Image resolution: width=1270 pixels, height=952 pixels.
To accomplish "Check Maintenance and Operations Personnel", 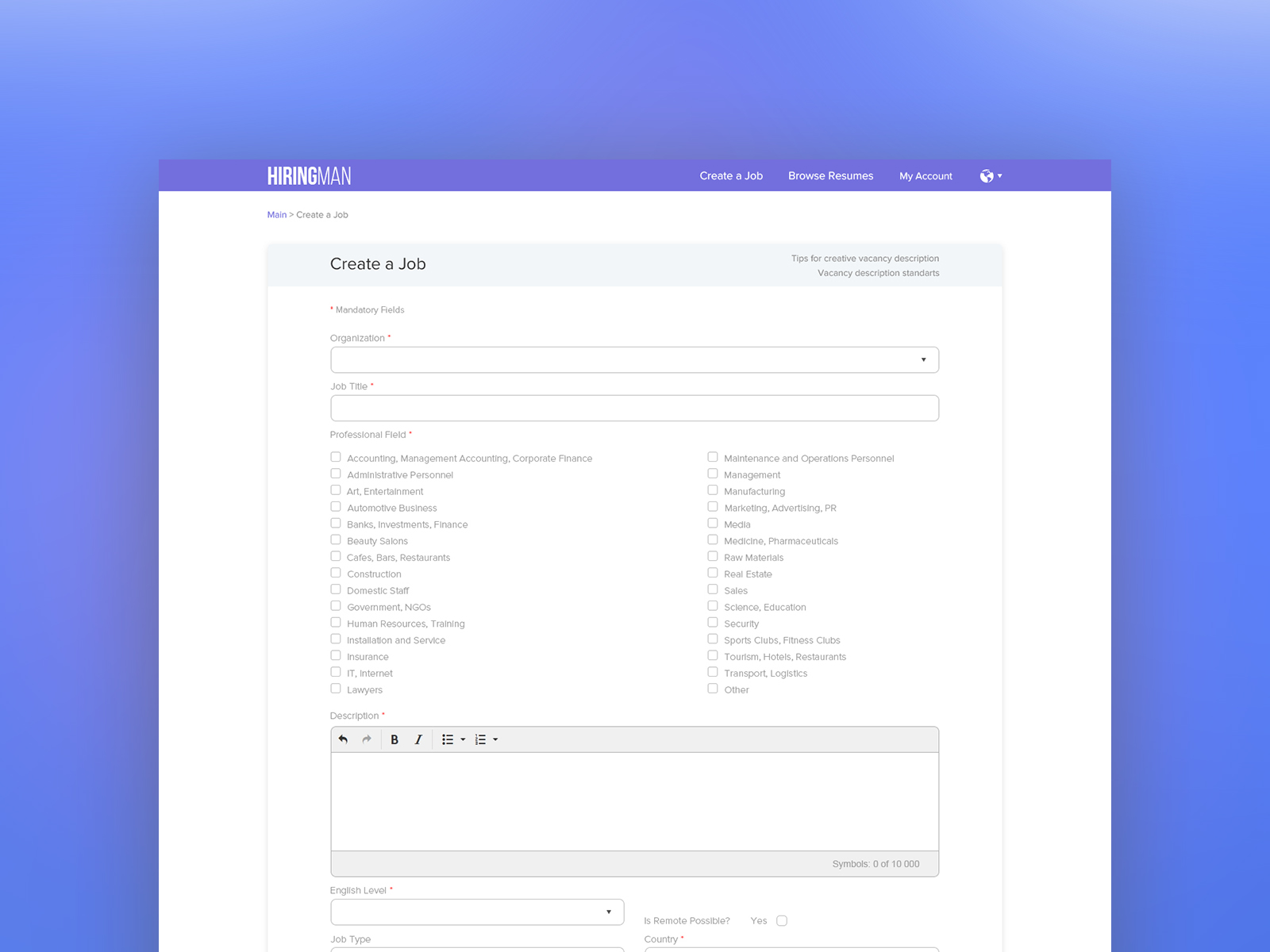I will (x=713, y=457).
